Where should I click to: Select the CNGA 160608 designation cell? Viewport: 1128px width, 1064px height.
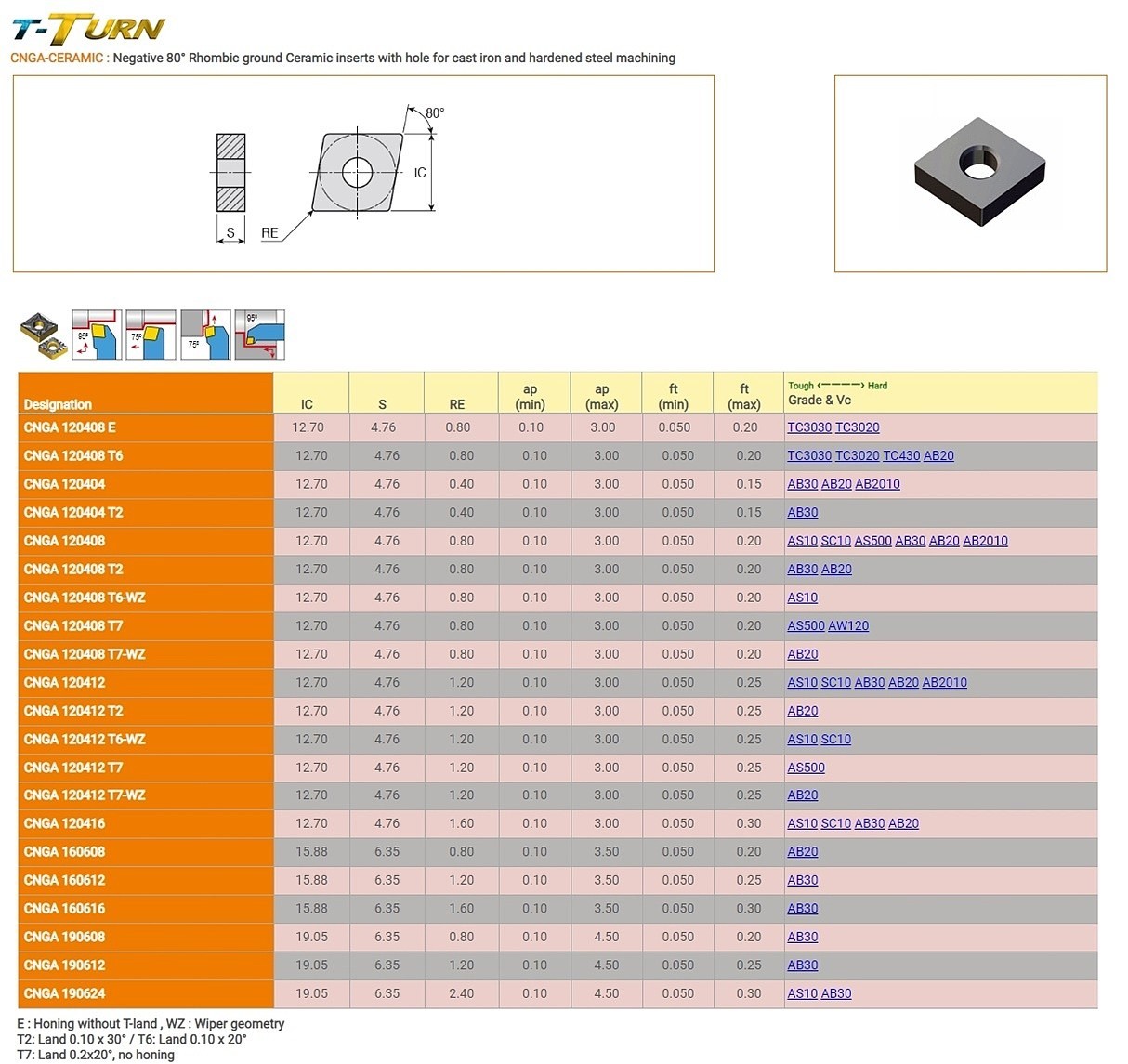click(65, 852)
